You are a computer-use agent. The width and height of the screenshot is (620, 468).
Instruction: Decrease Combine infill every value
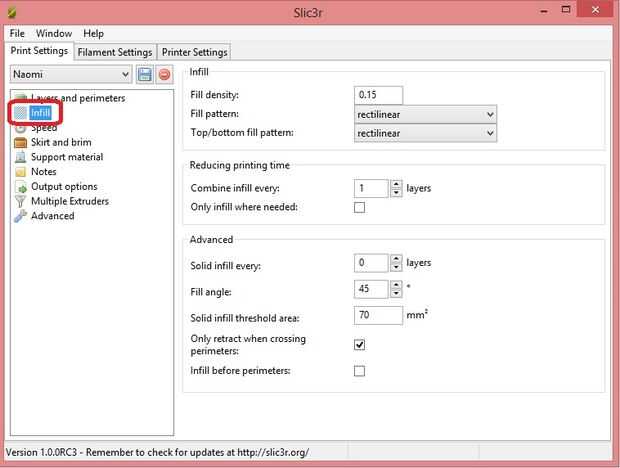coord(396,192)
